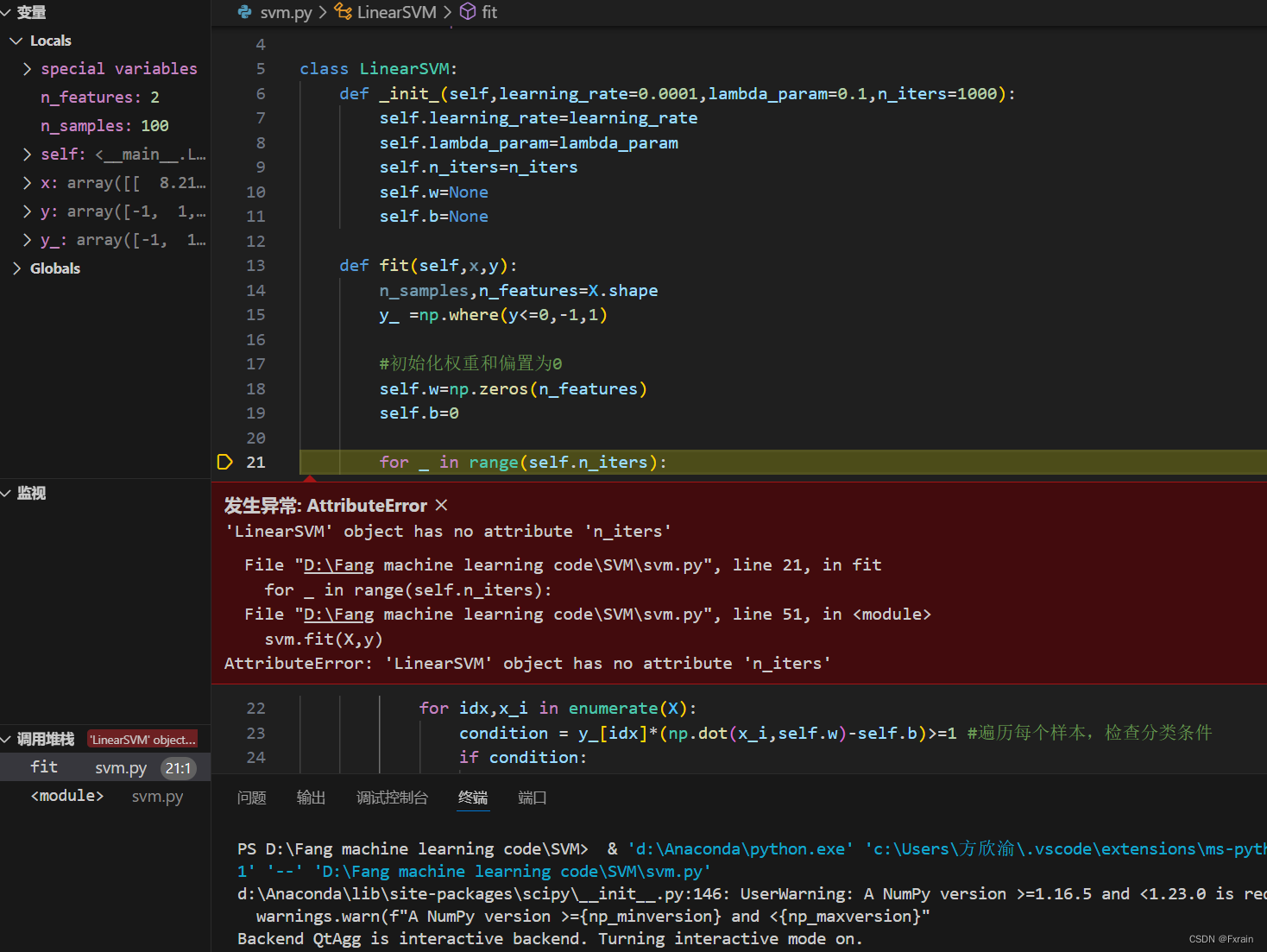The image size is (1267, 952).
Task: Click line number 13 in the gutter
Action: 255,266
